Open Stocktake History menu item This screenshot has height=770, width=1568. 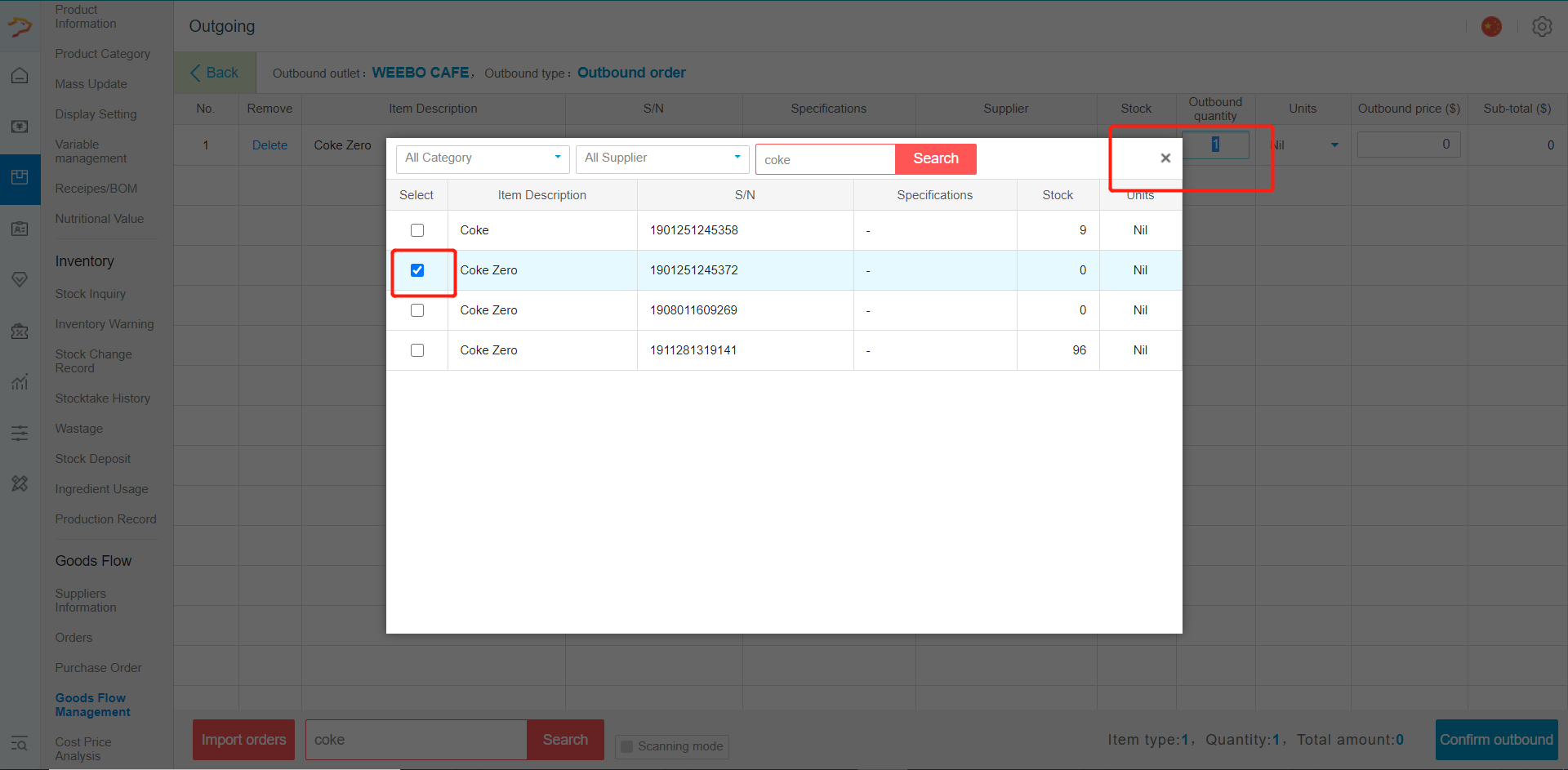coord(103,398)
